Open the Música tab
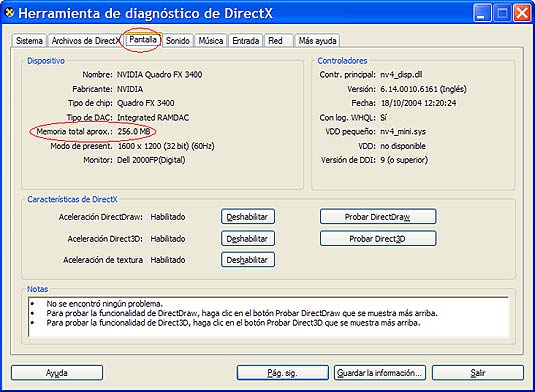Screen dimensions: 535x392 pos(211,41)
